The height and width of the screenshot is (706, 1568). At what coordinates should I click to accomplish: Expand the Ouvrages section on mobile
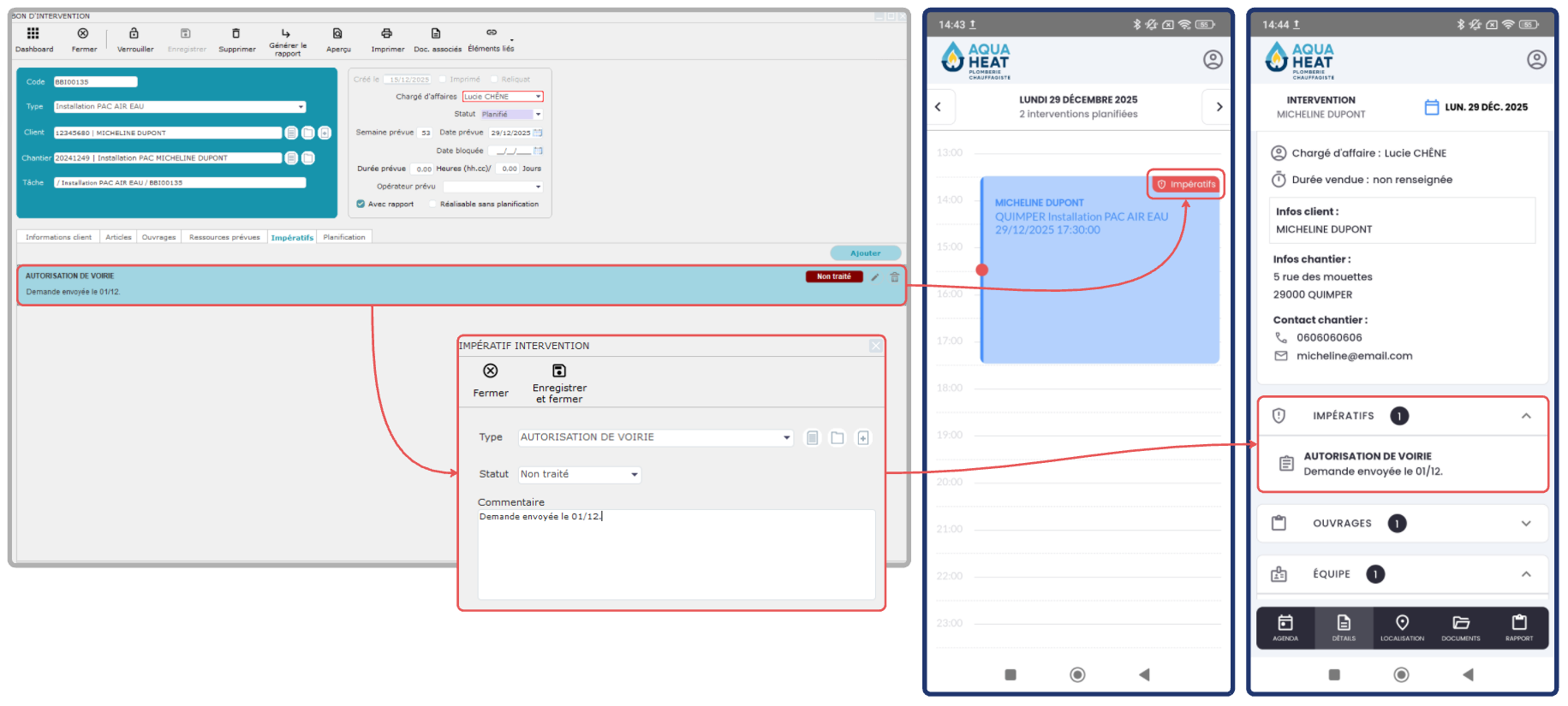coord(1525,524)
